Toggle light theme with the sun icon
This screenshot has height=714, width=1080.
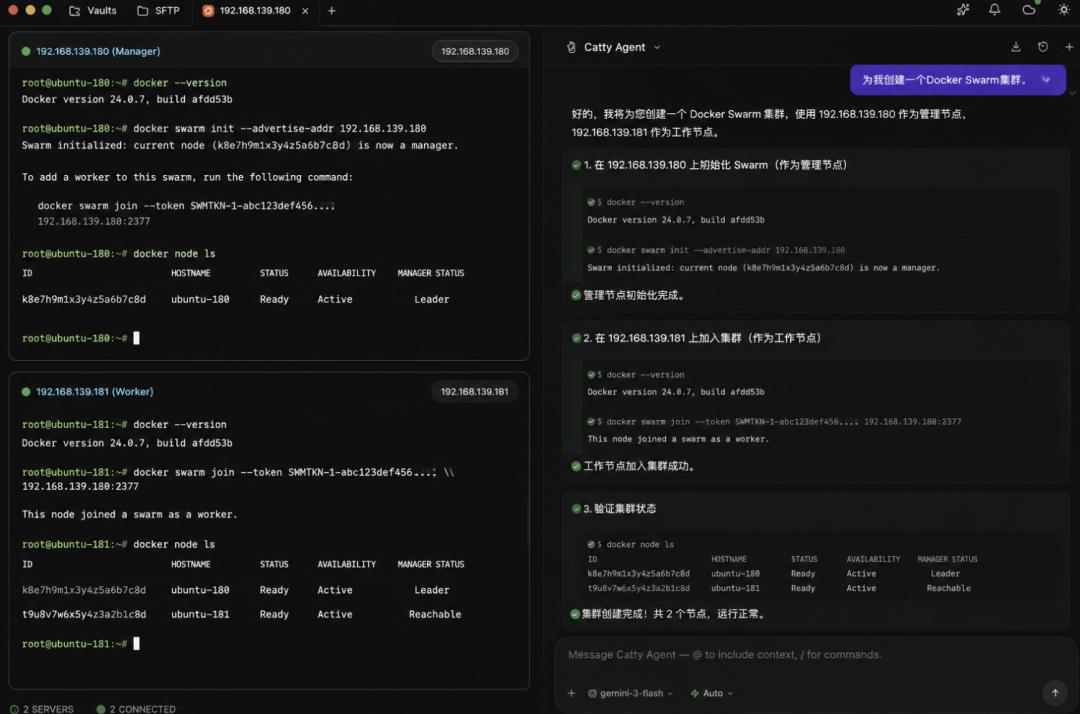point(1063,10)
